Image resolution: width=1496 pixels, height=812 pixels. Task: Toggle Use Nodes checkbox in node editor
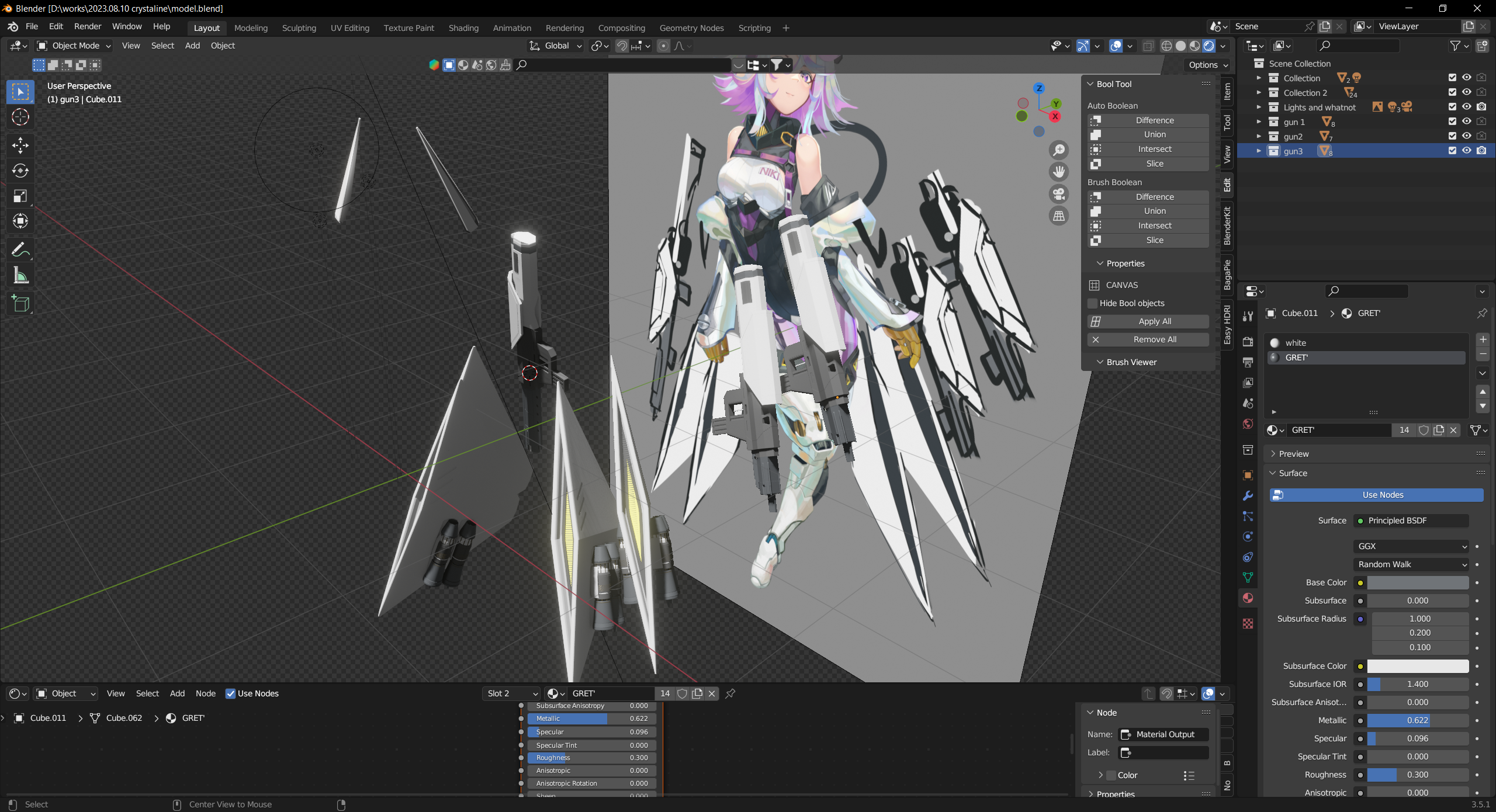pyautogui.click(x=230, y=693)
